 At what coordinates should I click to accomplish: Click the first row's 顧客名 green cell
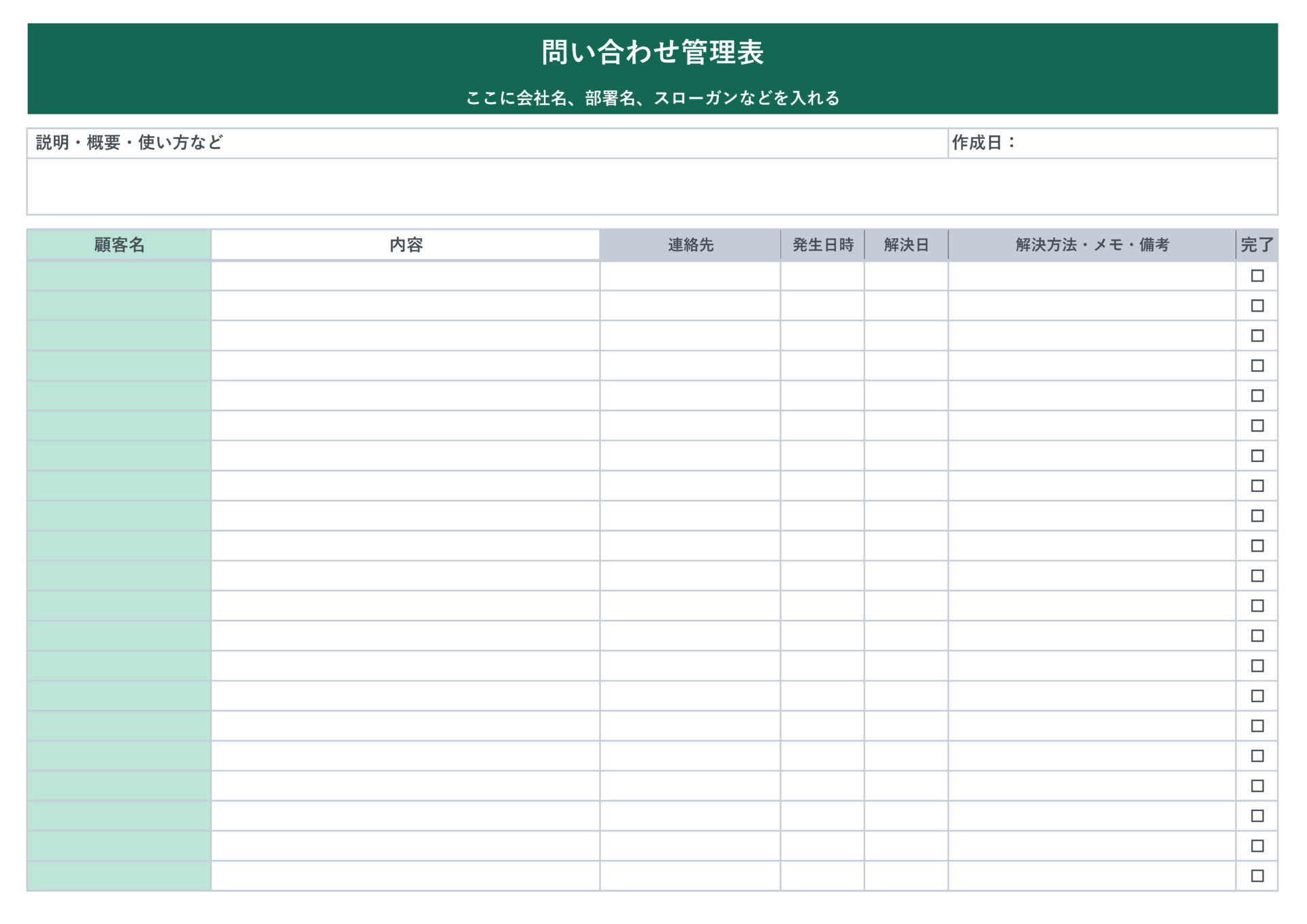[119, 276]
